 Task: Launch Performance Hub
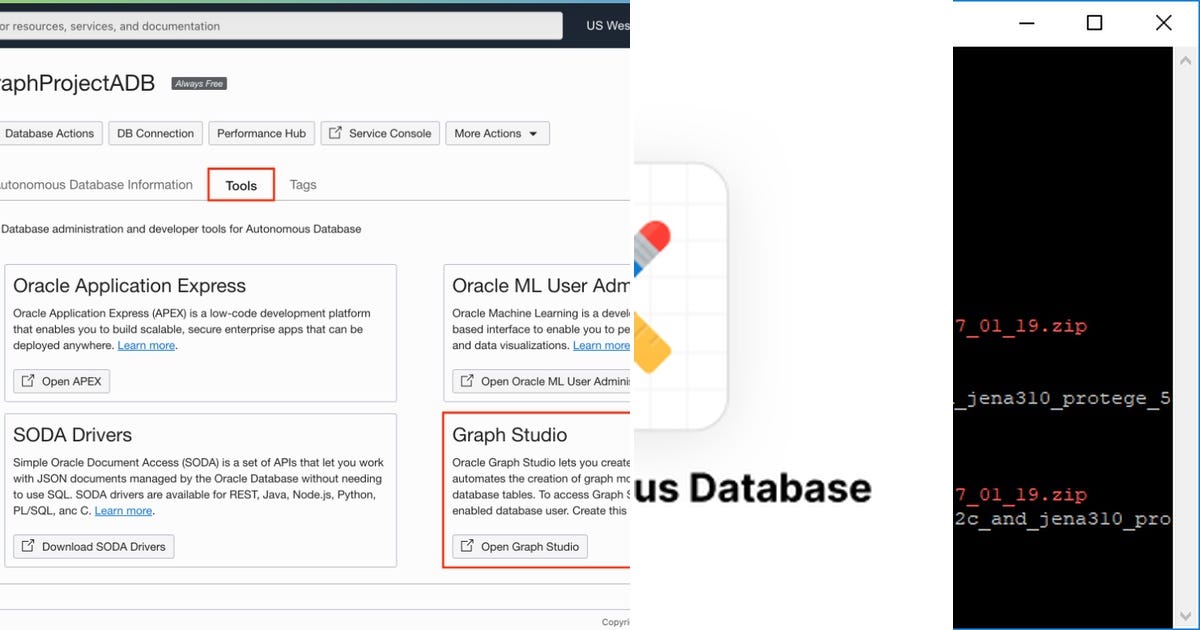[261, 133]
